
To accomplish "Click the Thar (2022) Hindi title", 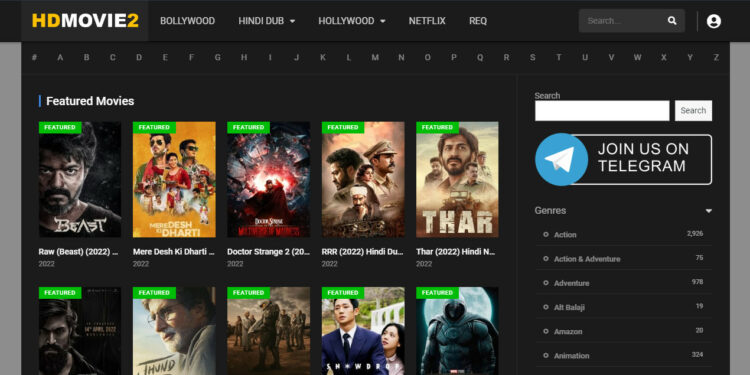I will [456, 252].
